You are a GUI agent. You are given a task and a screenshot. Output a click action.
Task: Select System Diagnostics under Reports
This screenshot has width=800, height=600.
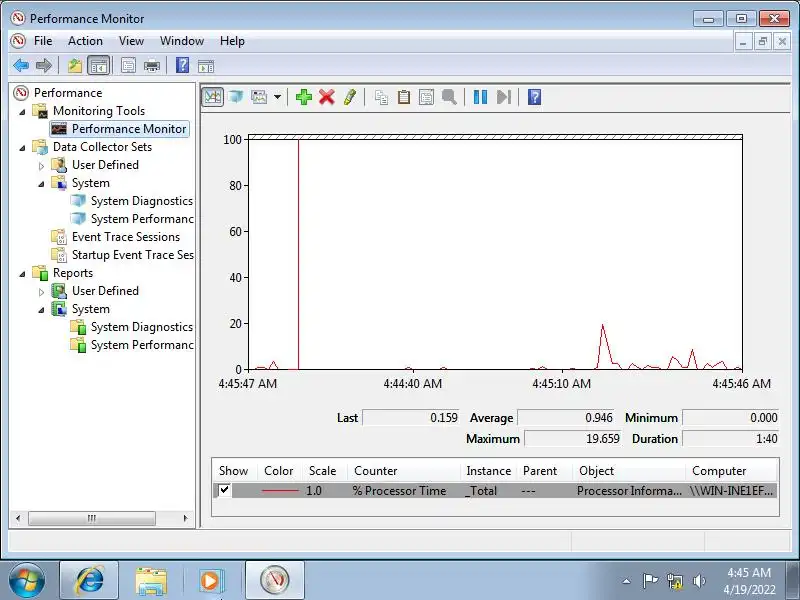pos(142,327)
